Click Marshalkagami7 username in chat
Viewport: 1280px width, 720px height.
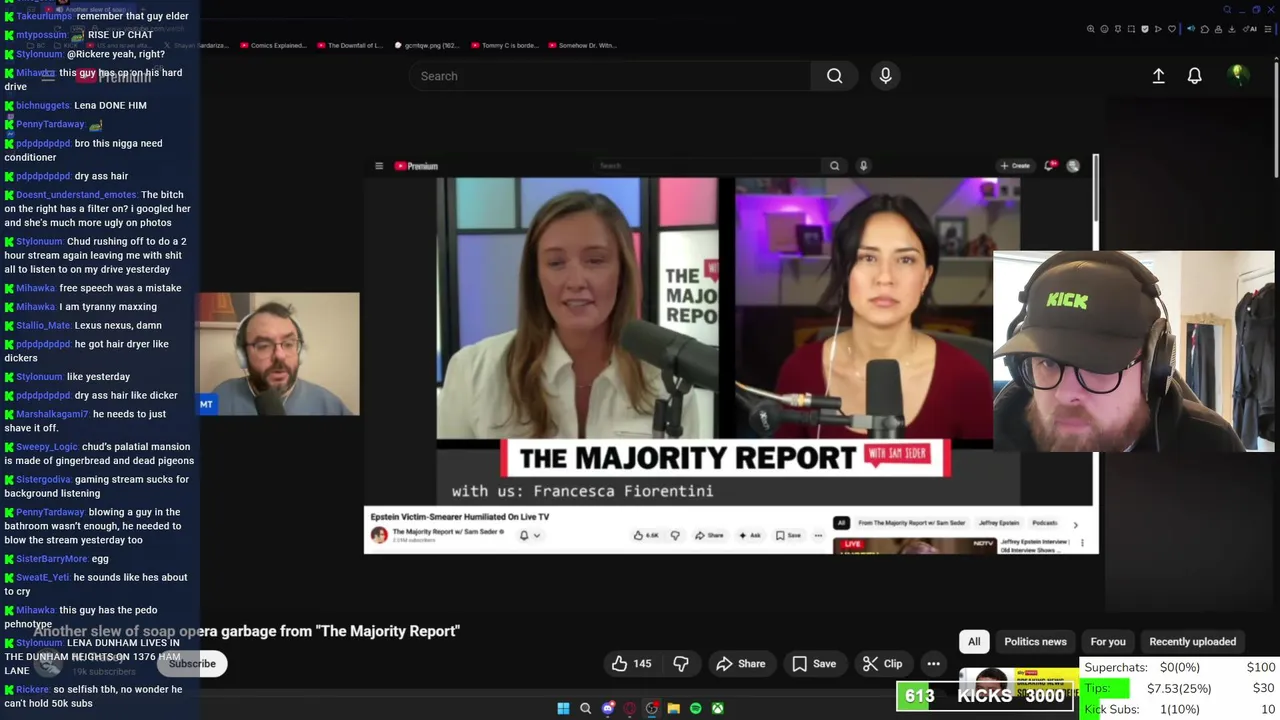point(52,414)
